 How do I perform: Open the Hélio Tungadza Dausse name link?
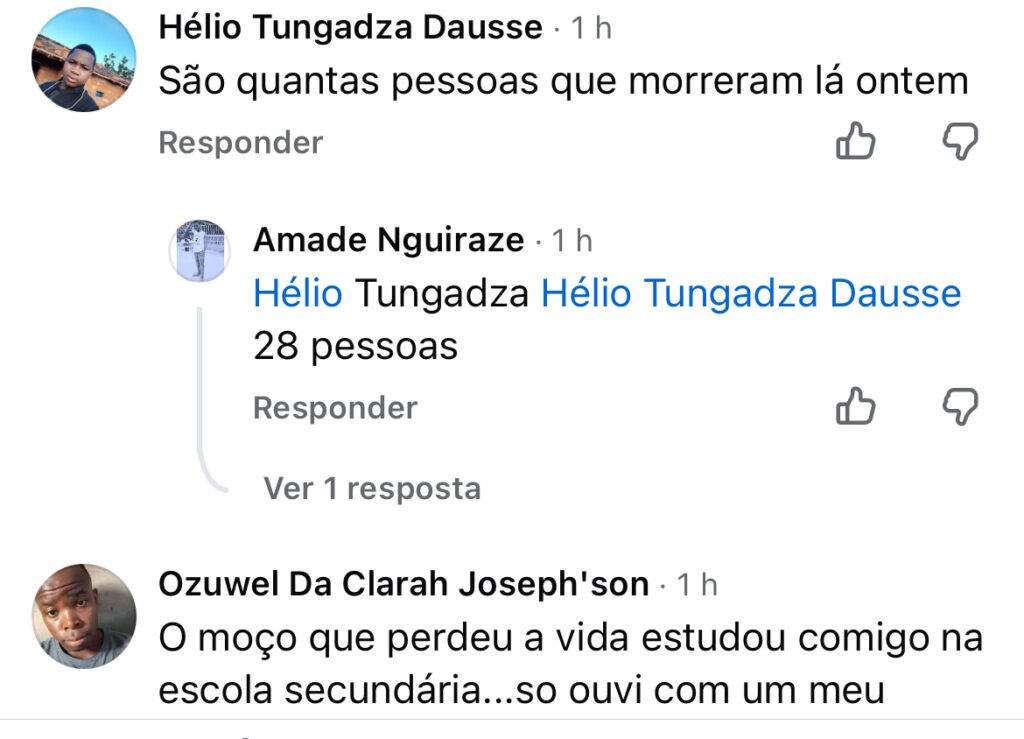tap(350, 28)
